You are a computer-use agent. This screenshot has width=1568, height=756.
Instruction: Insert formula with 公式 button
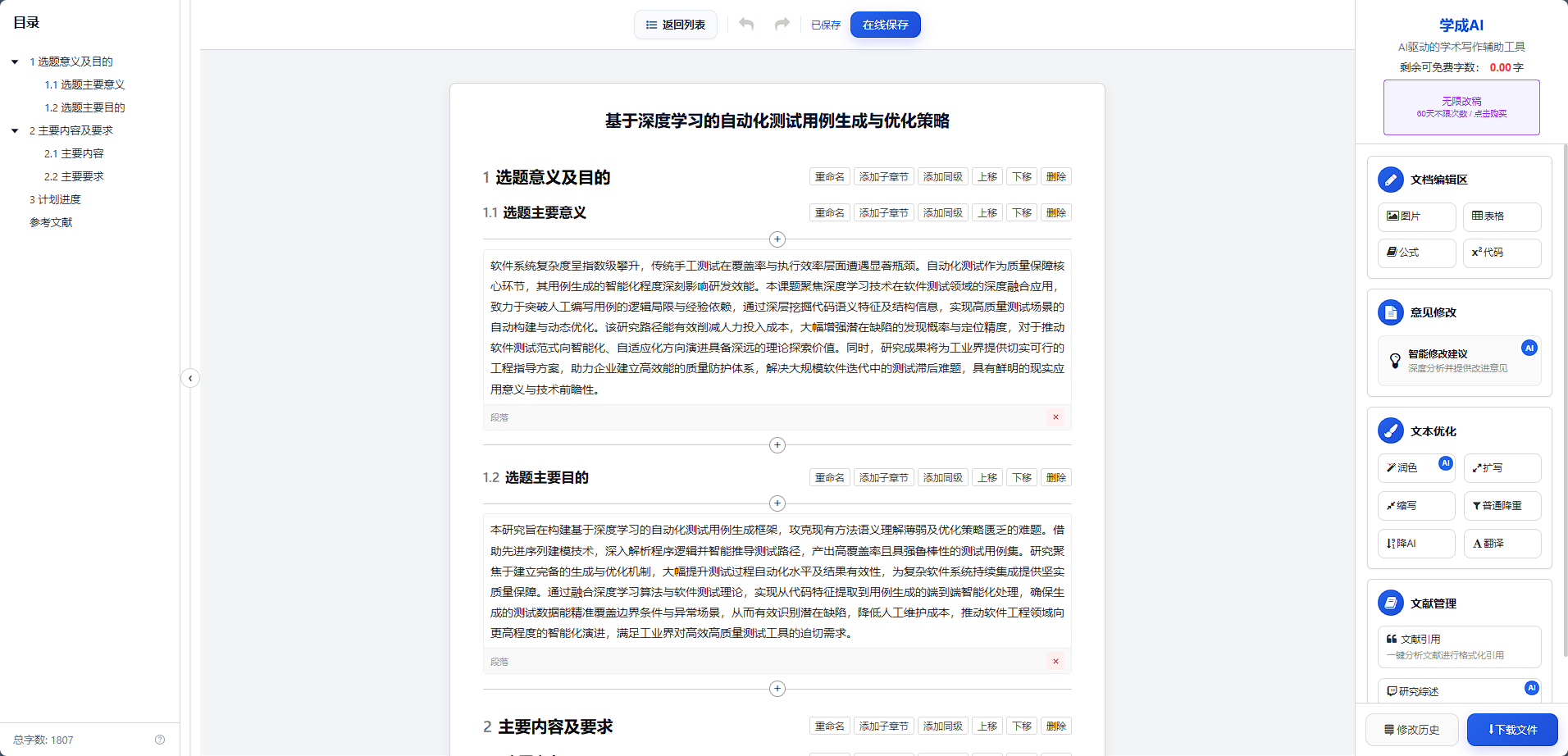(1416, 253)
